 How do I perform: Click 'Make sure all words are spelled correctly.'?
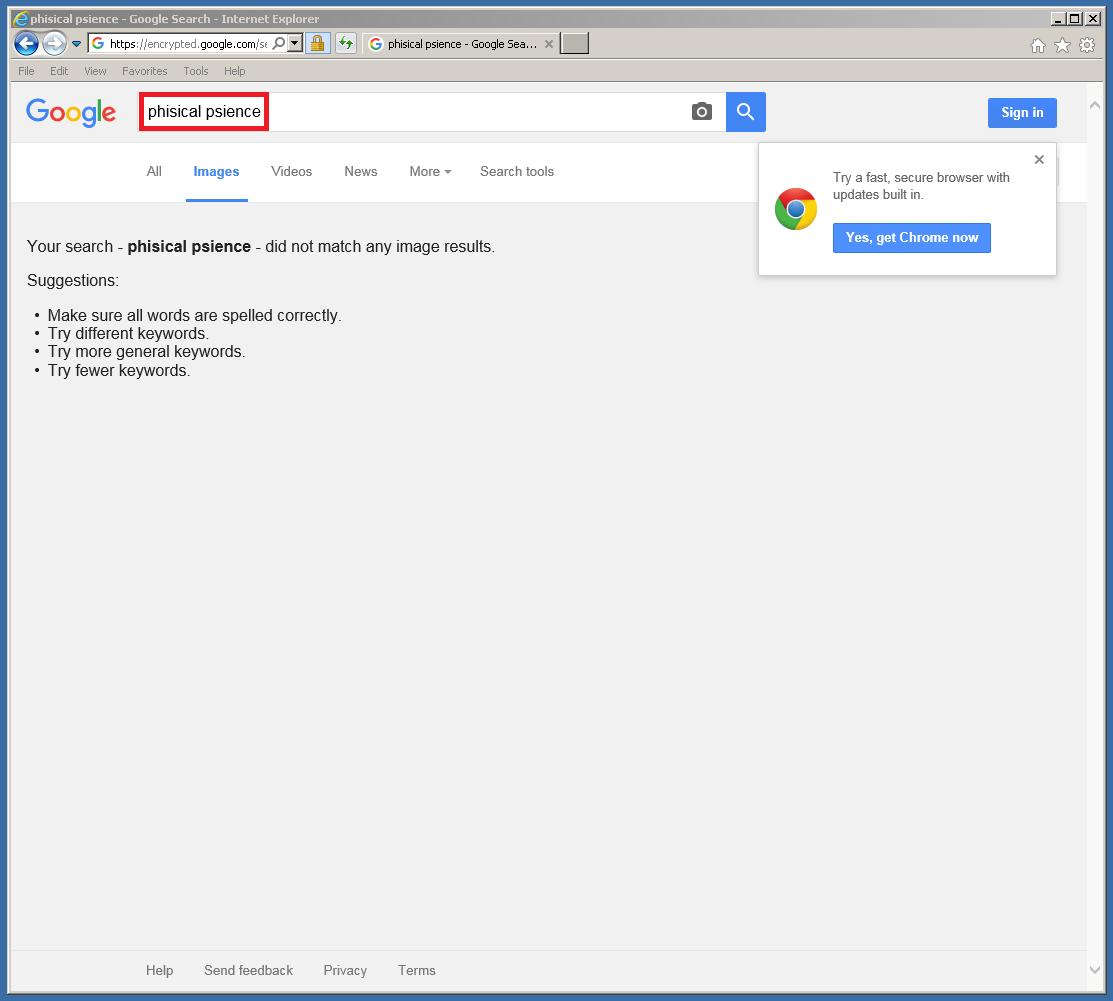[x=194, y=315]
